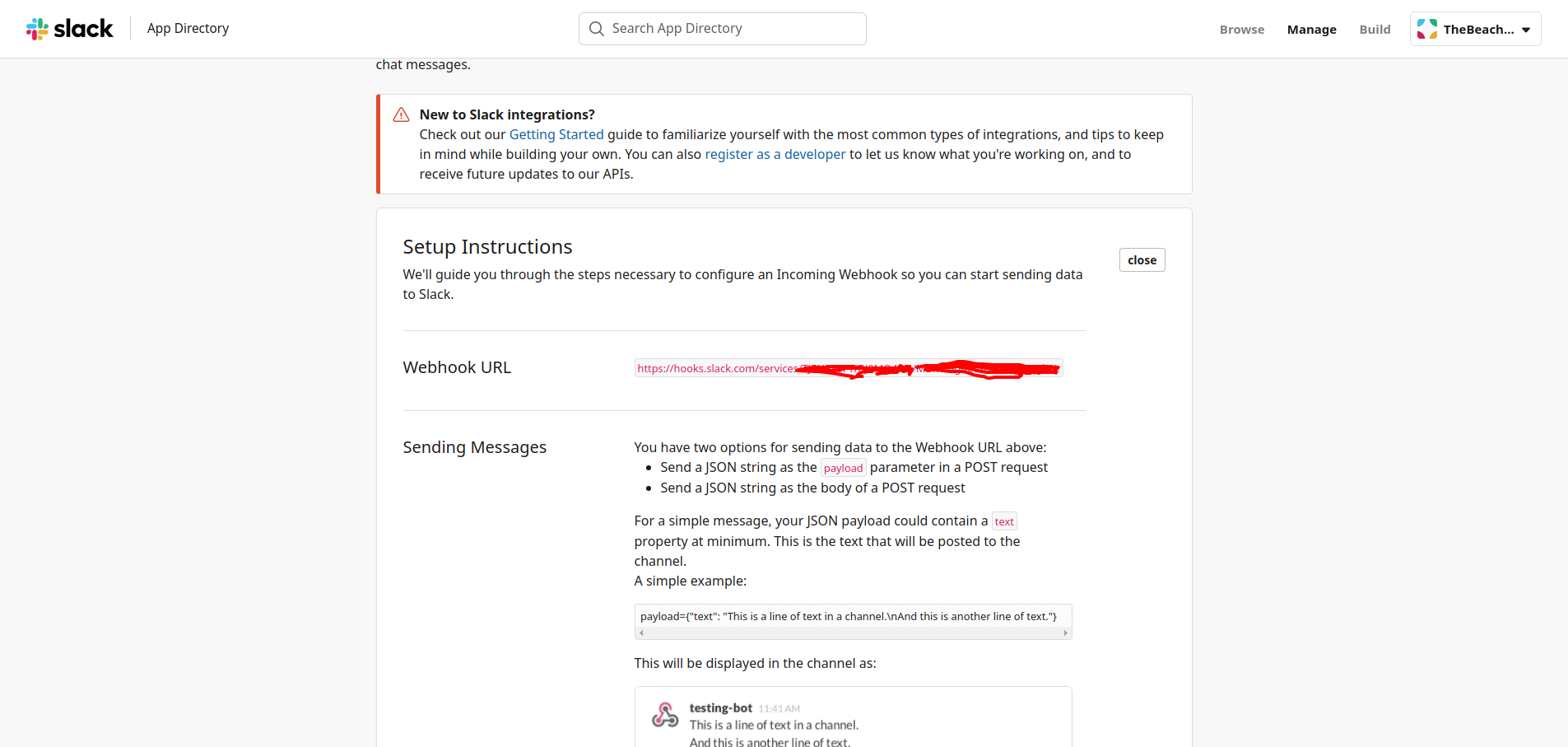The height and width of the screenshot is (747, 1568).
Task: Close the Setup Instructions panel
Action: (1142, 260)
